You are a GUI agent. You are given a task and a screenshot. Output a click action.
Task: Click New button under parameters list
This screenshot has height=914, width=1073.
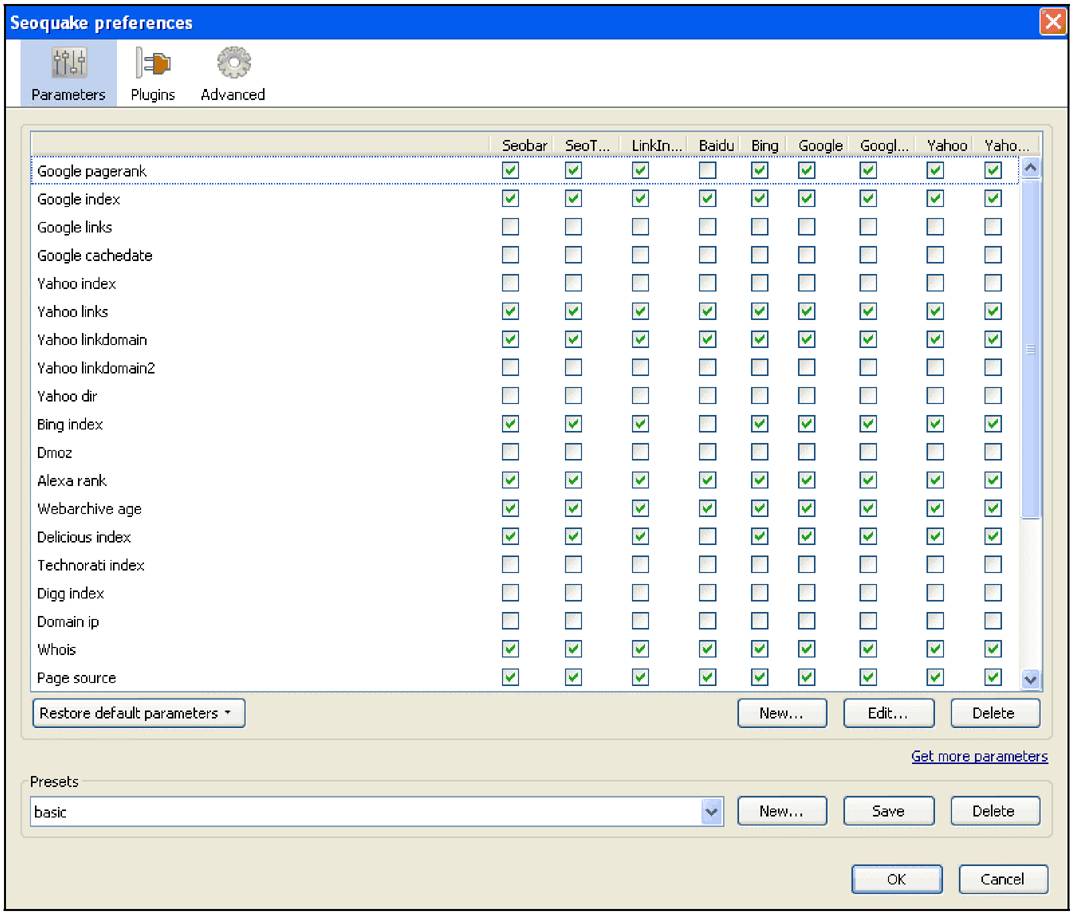point(782,713)
